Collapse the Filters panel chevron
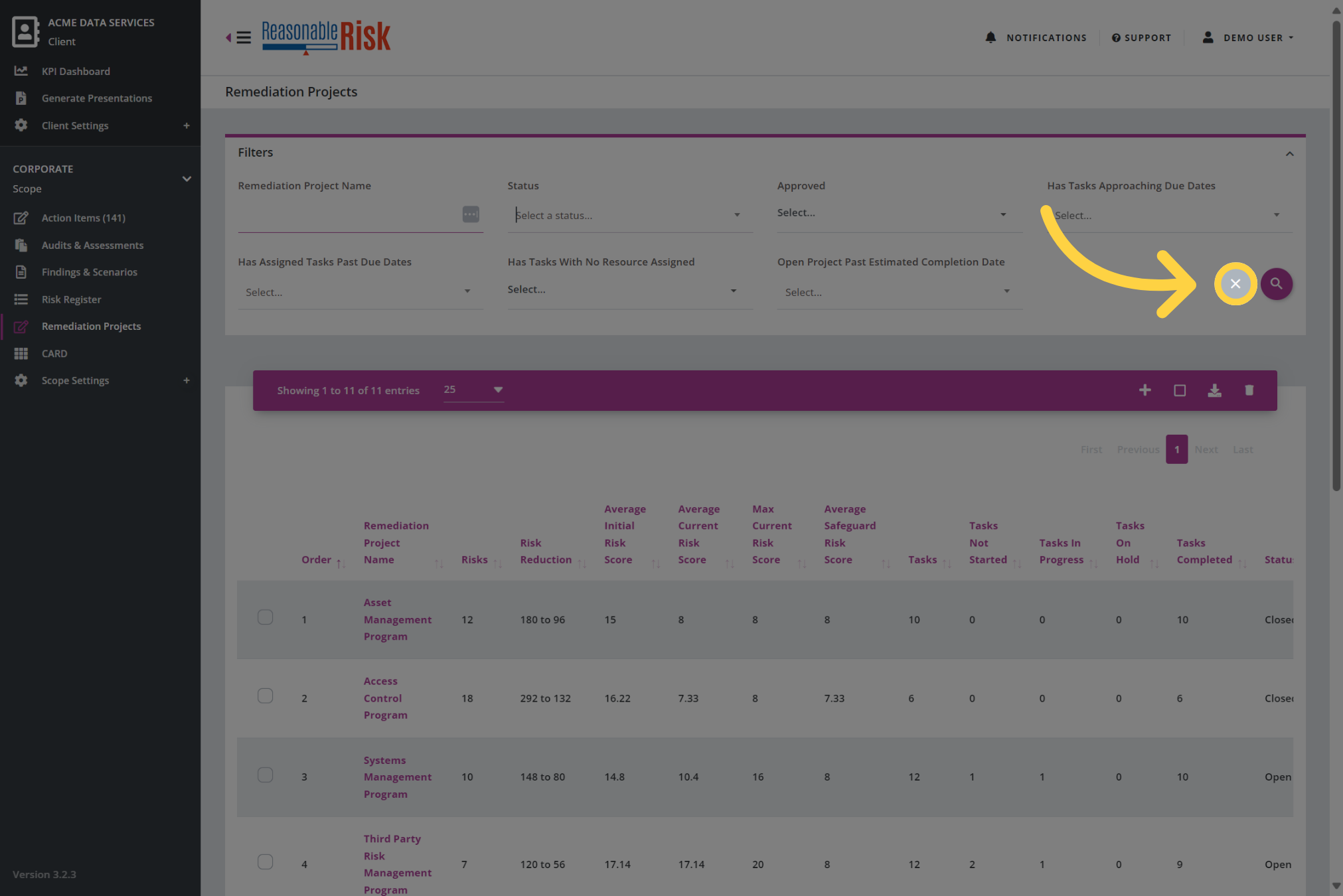 pyautogui.click(x=1289, y=153)
